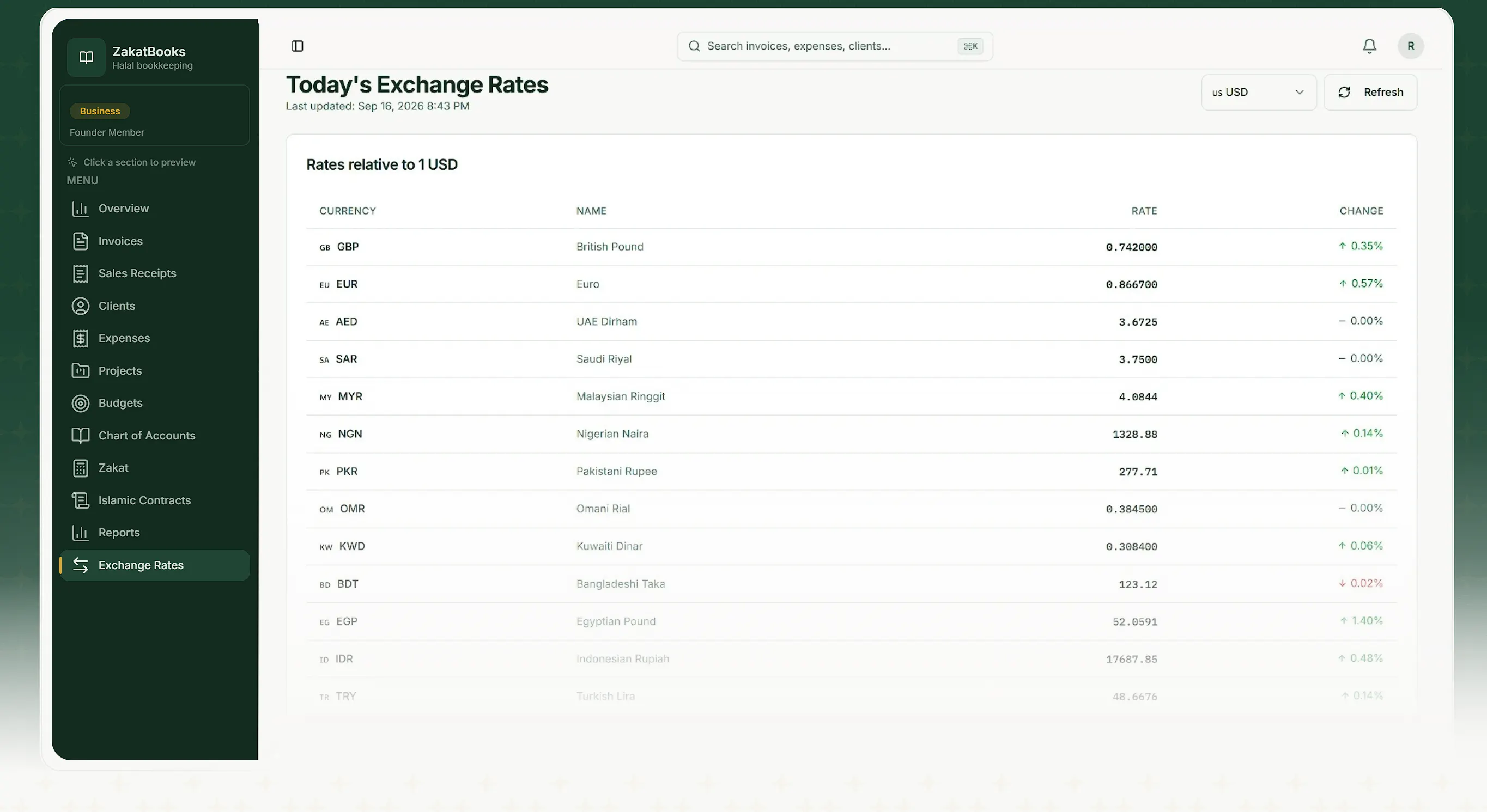Click the AED rate 3.6725
The width and height of the screenshot is (1487, 812).
click(x=1138, y=322)
